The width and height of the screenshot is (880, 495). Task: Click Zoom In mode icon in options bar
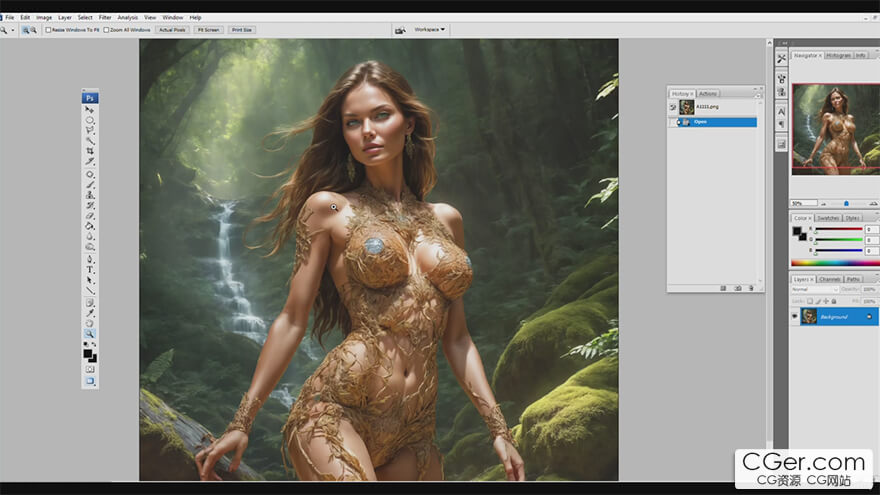[25, 30]
